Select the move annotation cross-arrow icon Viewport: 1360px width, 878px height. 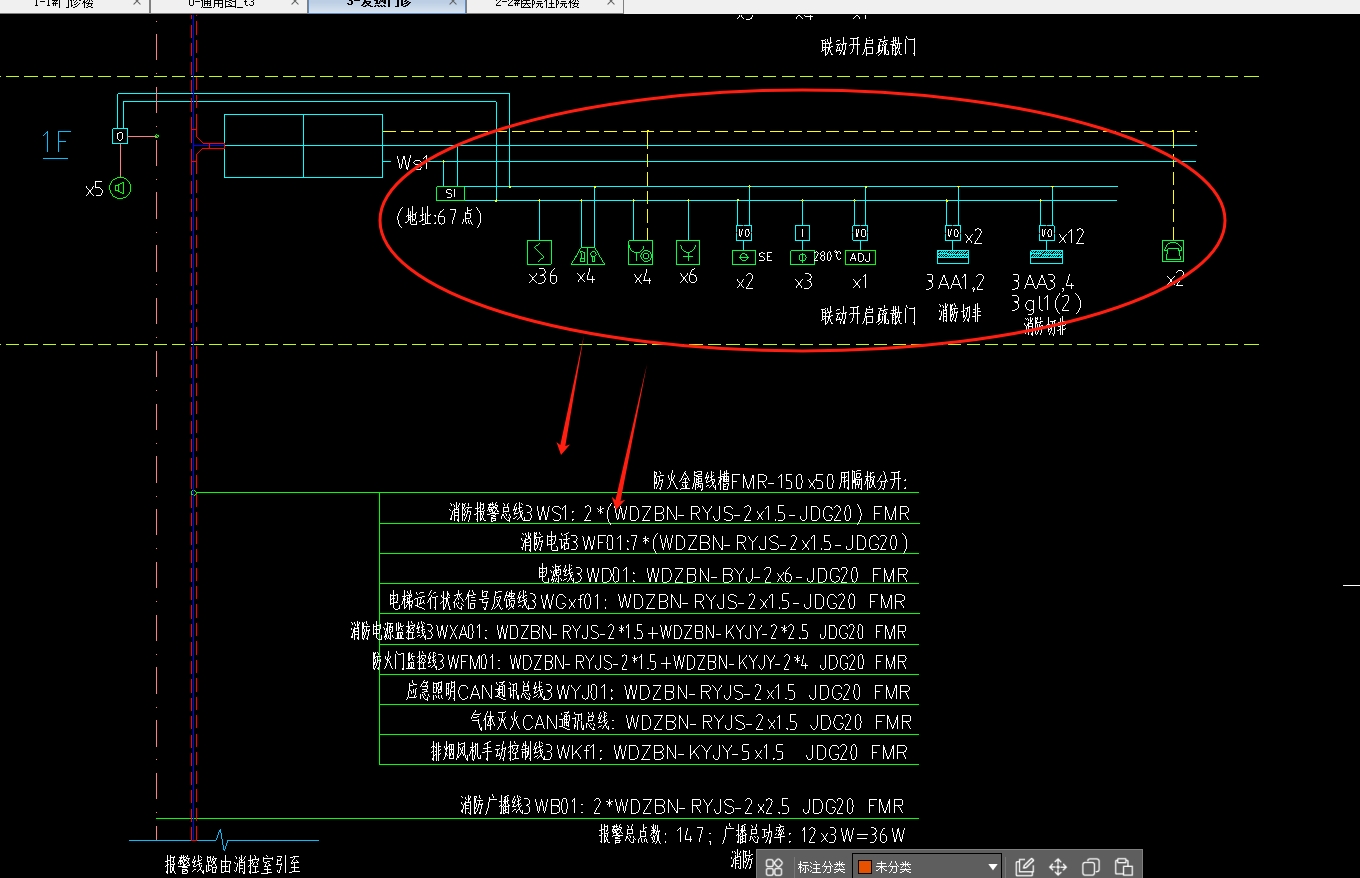tap(1058, 867)
